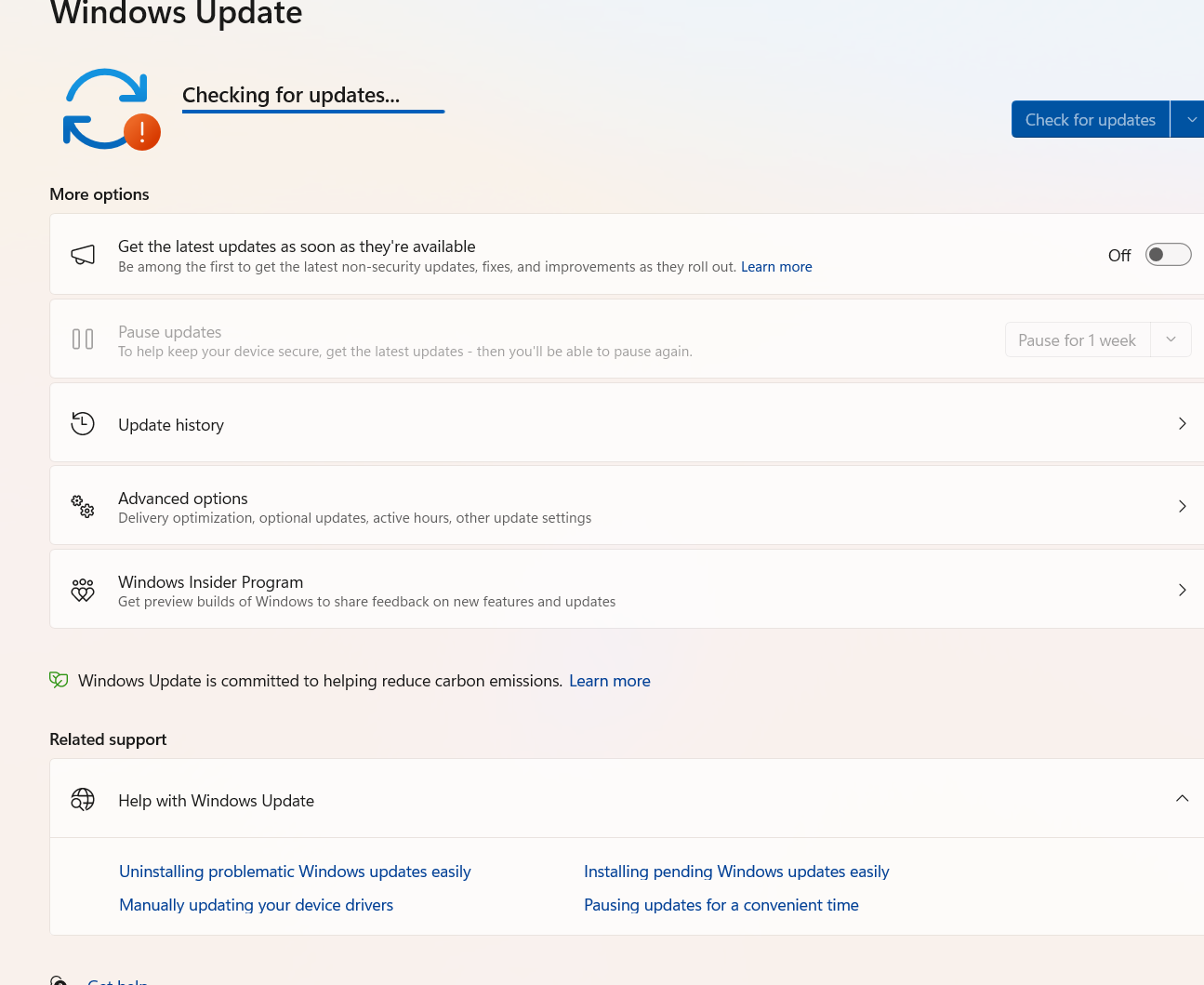1204x985 pixels.
Task: Click the Check for updates button
Action: click(x=1090, y=119)
